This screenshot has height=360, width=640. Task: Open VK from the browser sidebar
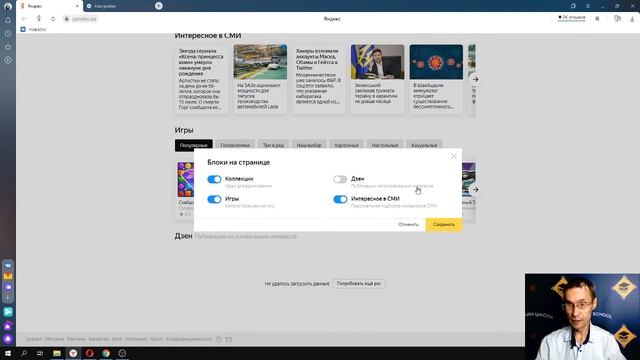click(x=8, y=265)
